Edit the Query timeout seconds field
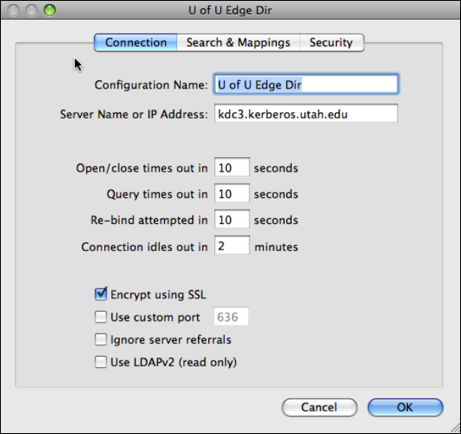The height and width of the screenshot is (434, 461). (x=232, y=193)
